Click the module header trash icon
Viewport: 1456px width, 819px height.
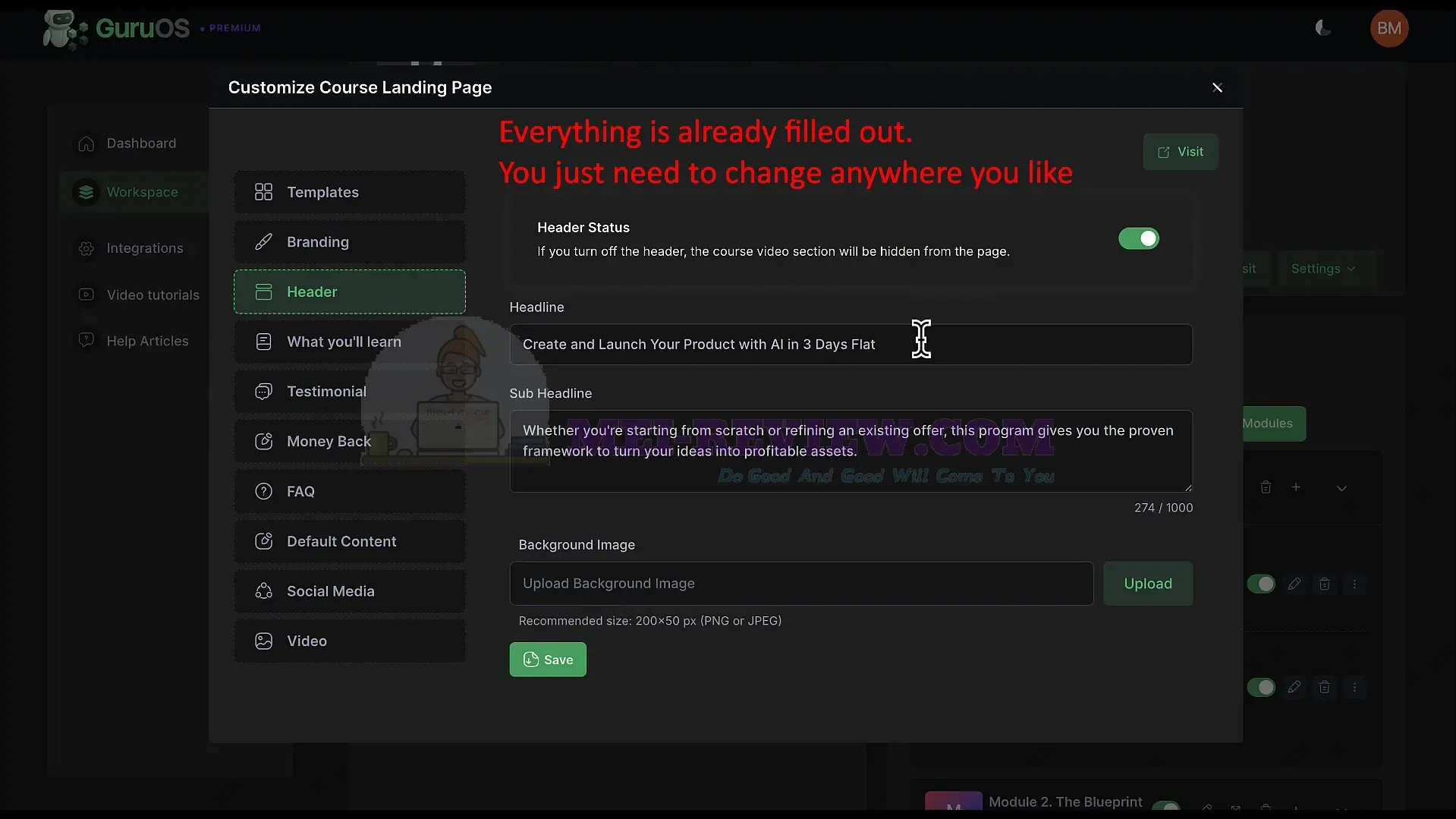pos(1266,487)
